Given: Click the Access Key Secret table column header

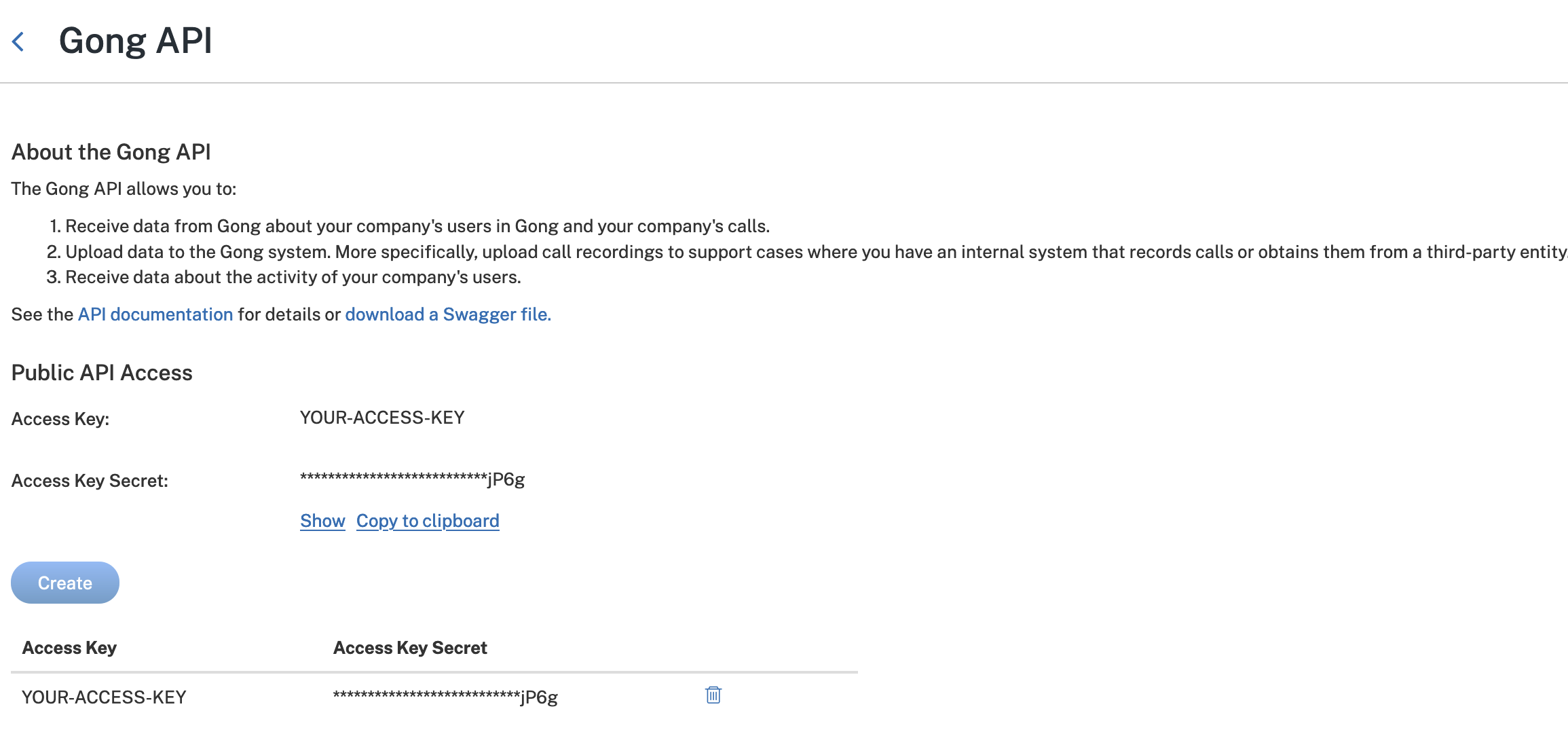Looking at the screenshot, I should (x=410, y=648).
